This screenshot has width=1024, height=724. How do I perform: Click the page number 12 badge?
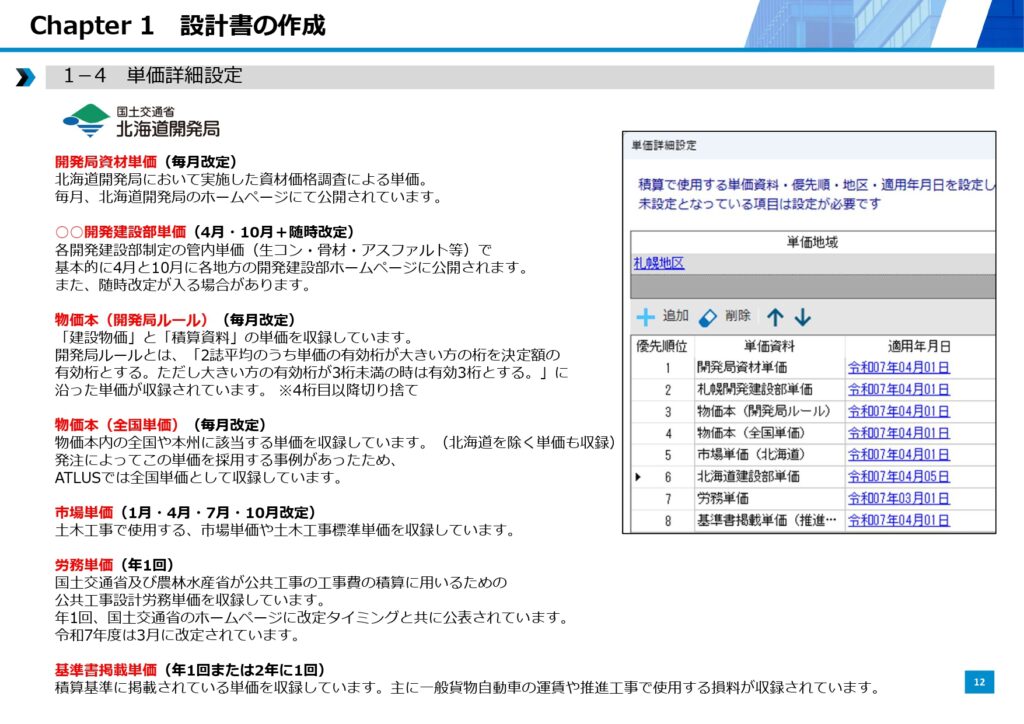(979, 682)
